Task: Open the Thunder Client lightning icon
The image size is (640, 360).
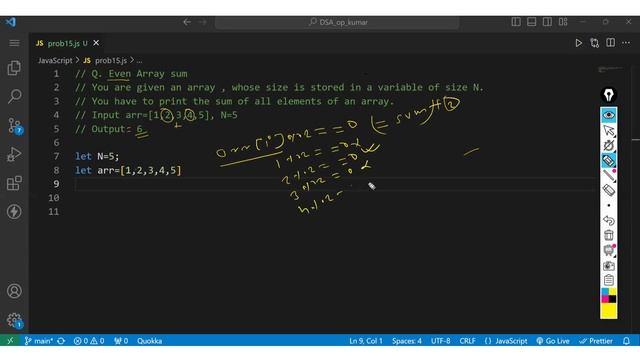Action: [14, 211]
